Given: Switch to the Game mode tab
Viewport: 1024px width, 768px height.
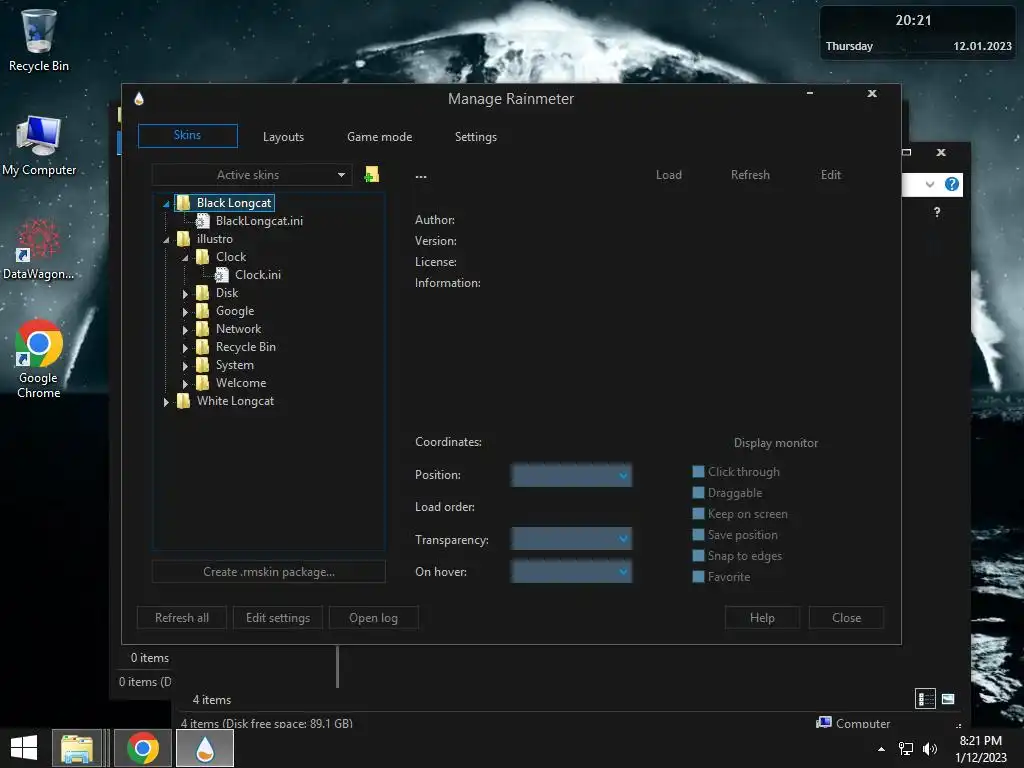Looking at the screenshot, I should click(379, 136).
